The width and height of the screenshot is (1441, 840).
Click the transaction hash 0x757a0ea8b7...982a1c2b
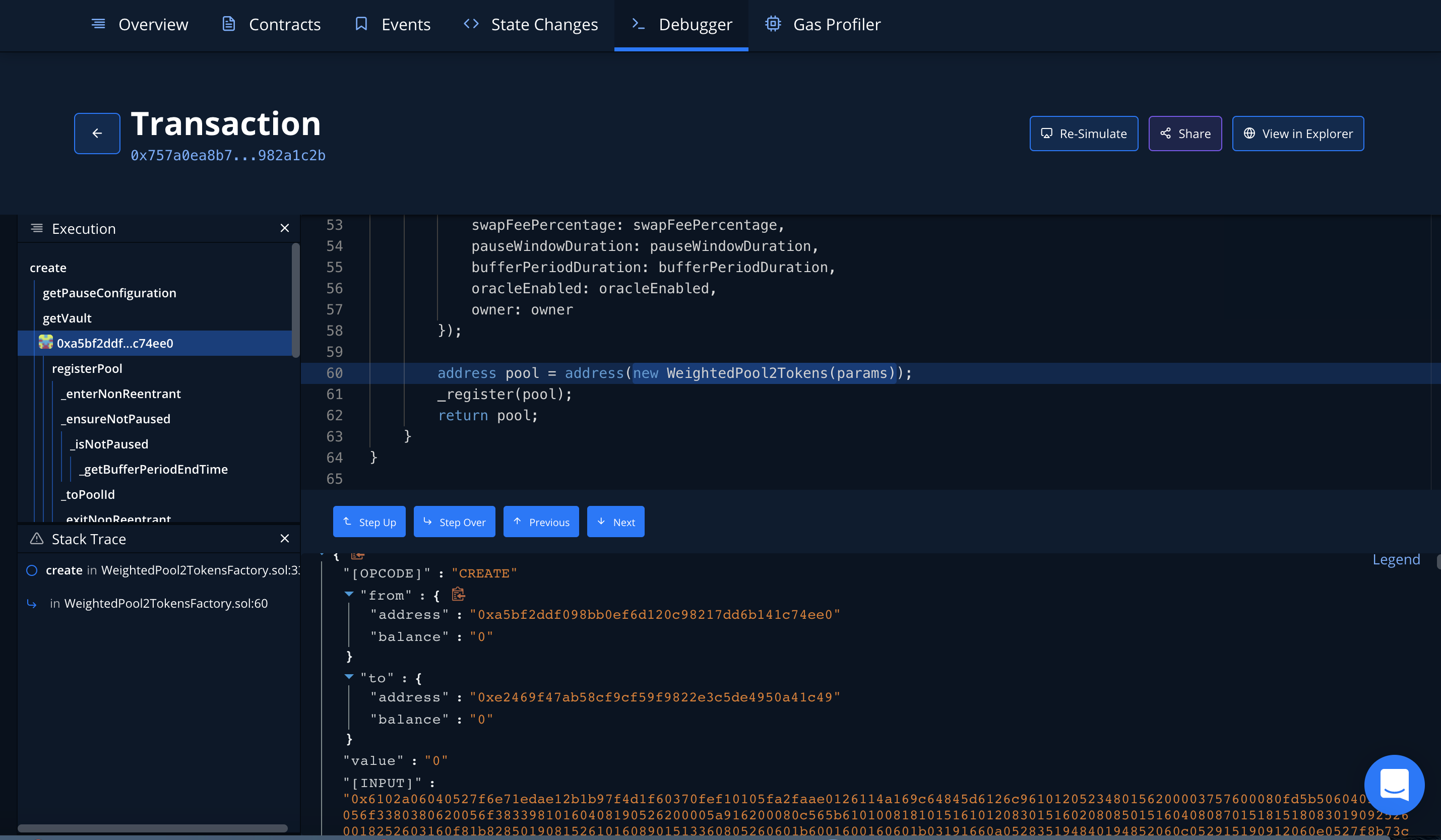point(228,156)
